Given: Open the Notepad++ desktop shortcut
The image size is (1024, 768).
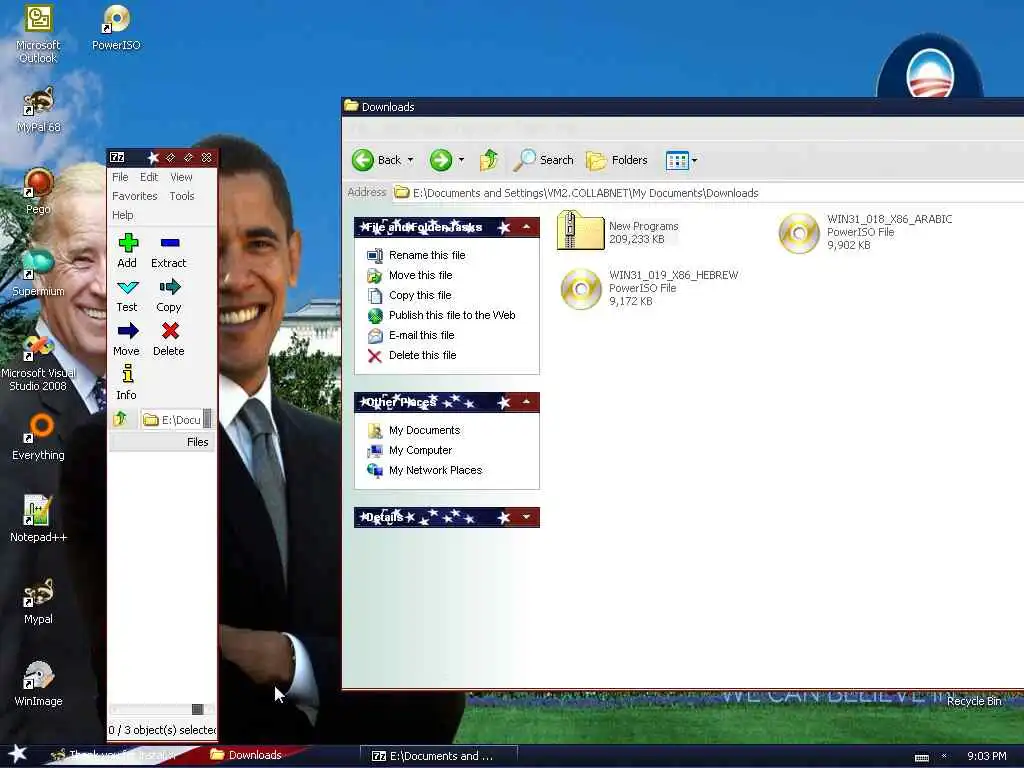Looking at the screenshot, I should (38, 519).
